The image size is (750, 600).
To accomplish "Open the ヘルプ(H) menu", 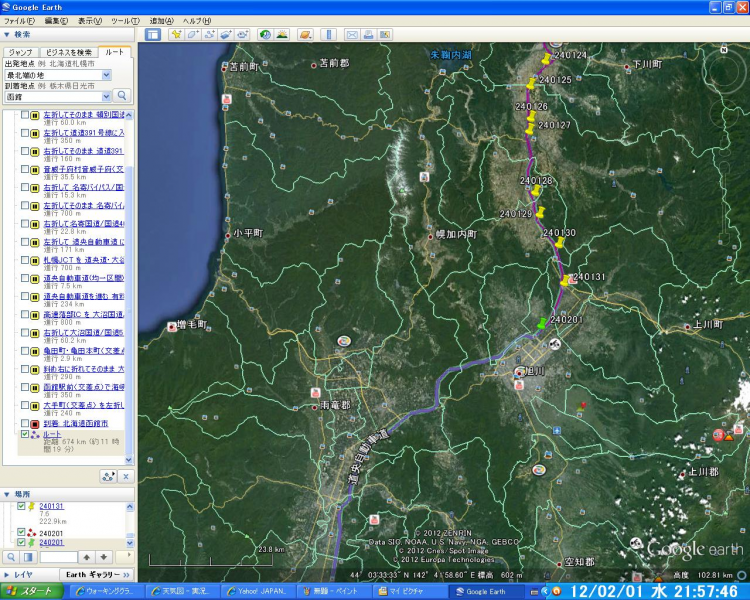I will click(x=197, y=21).
